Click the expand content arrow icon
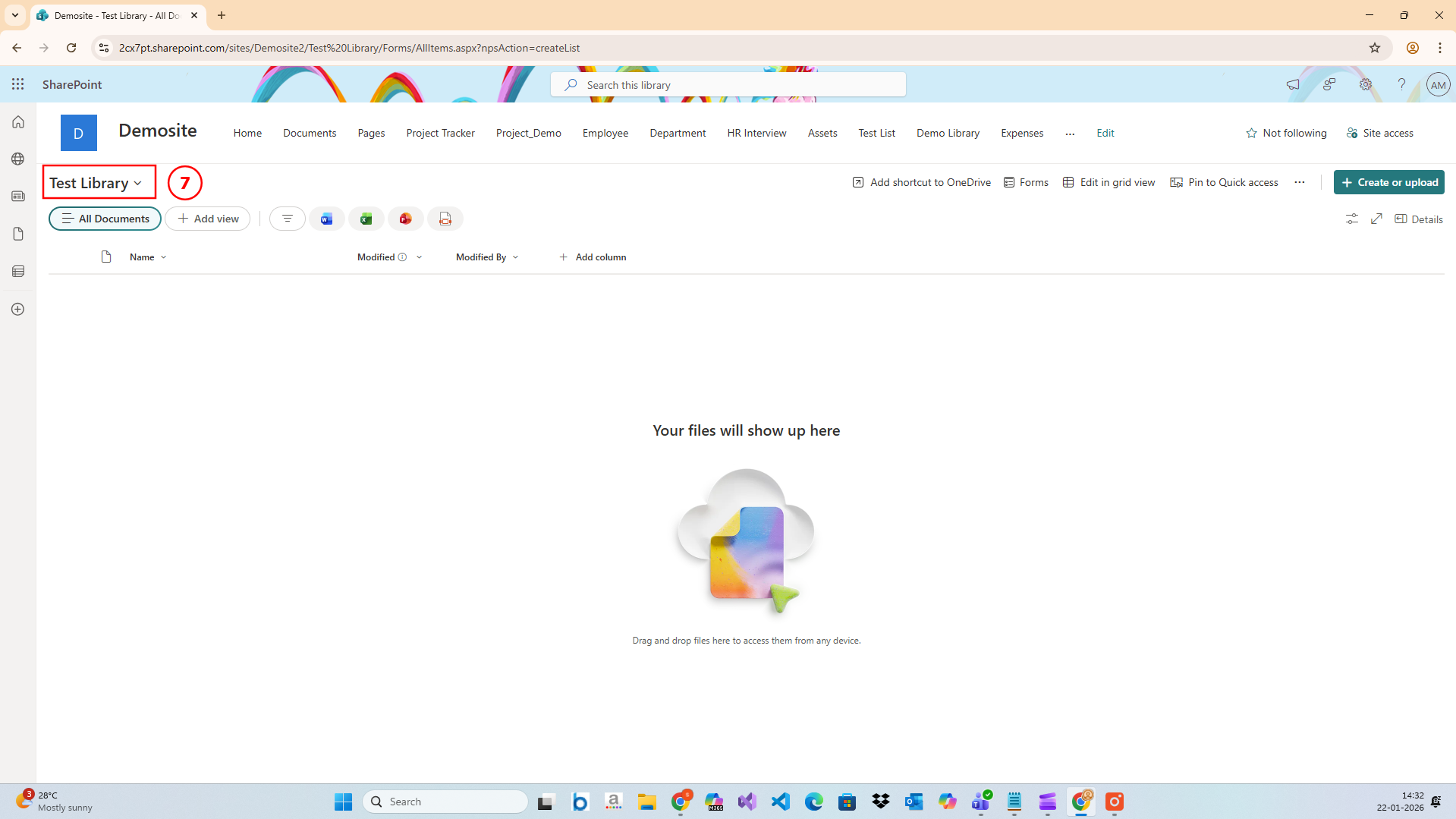Viewport: 1456px width, 819px height. pyautogui.click(x=1377, y=219)
